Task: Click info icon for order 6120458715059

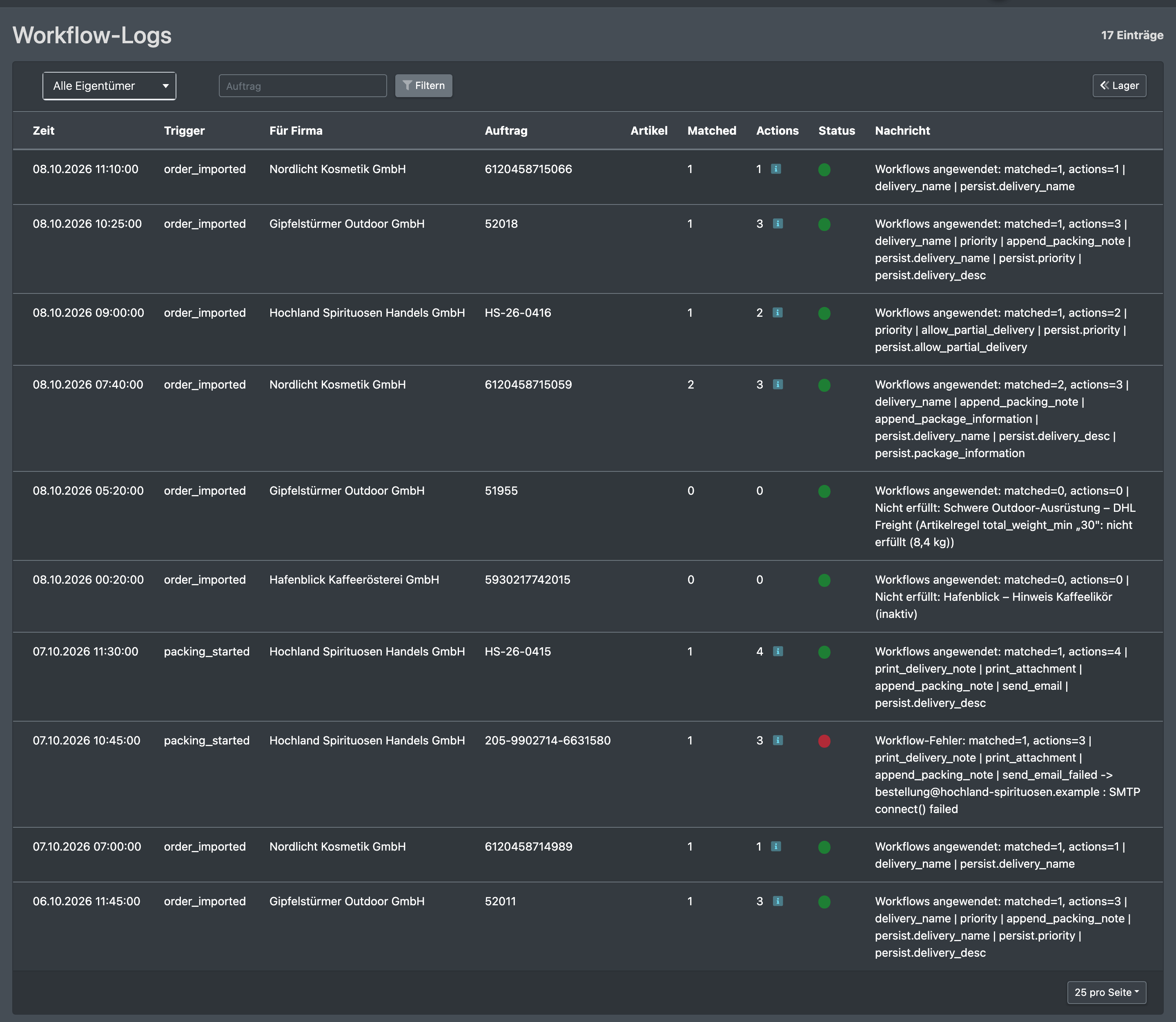Action: [778, 384]
